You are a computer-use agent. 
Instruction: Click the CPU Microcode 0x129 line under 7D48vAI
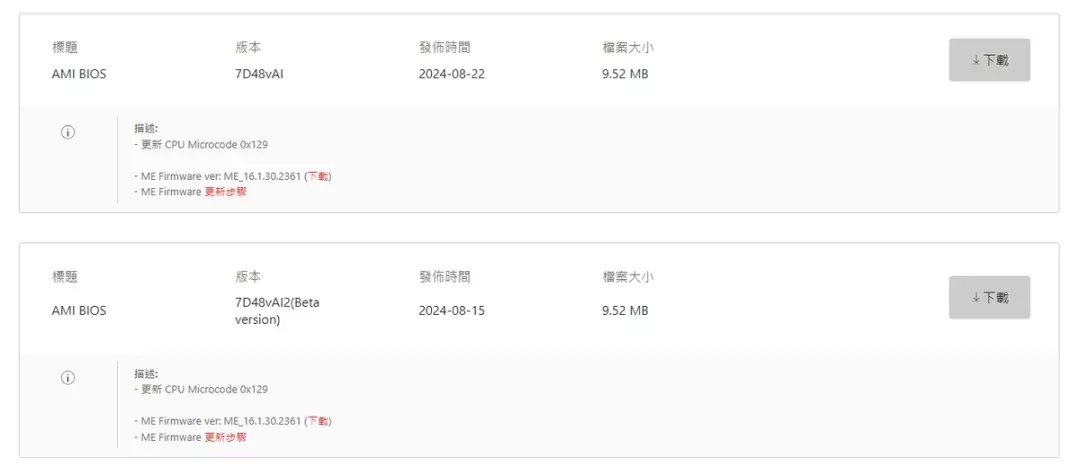tap(201, 145)
